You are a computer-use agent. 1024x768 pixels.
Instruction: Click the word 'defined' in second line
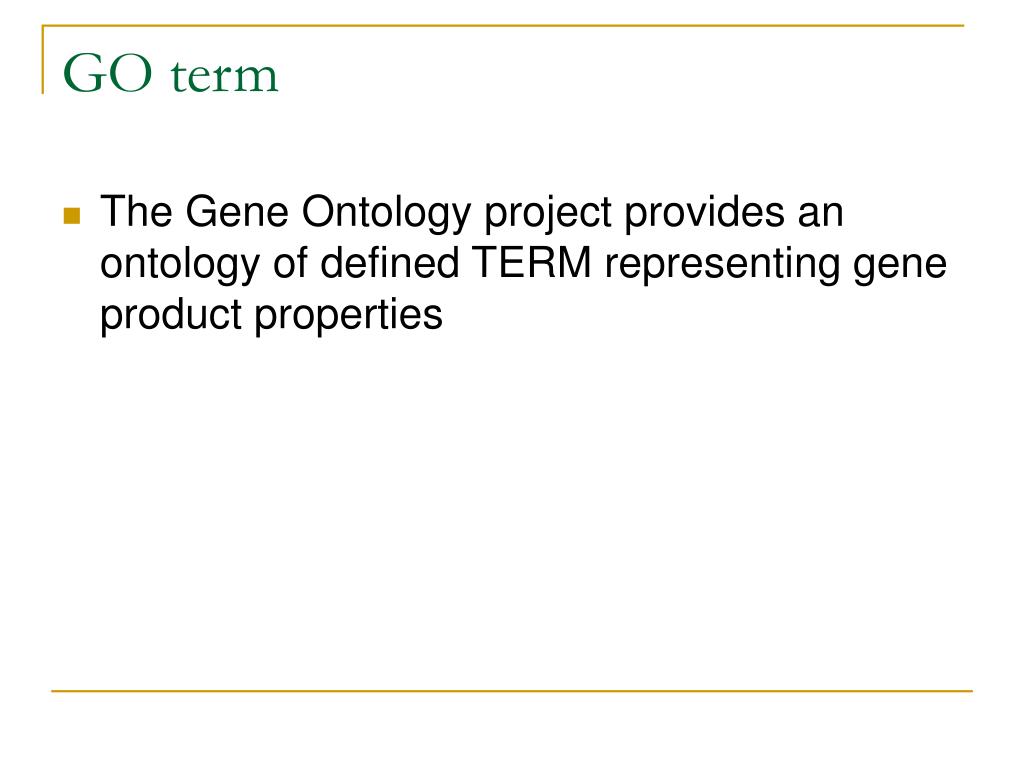[x=389, y=263]
